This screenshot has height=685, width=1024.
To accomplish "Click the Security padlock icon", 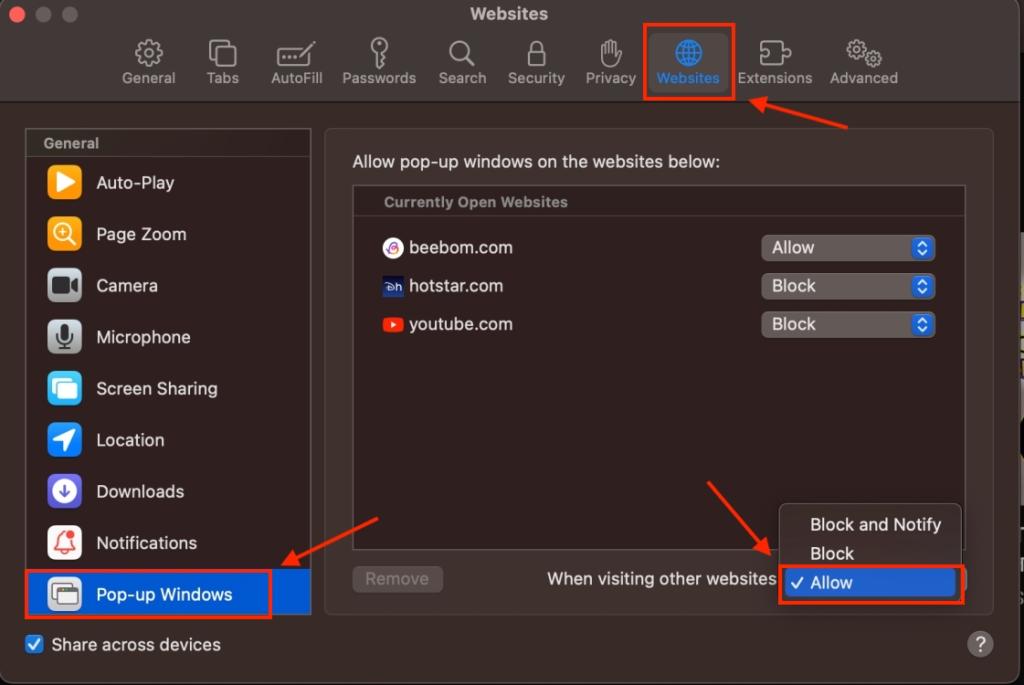I will [536, 60].
